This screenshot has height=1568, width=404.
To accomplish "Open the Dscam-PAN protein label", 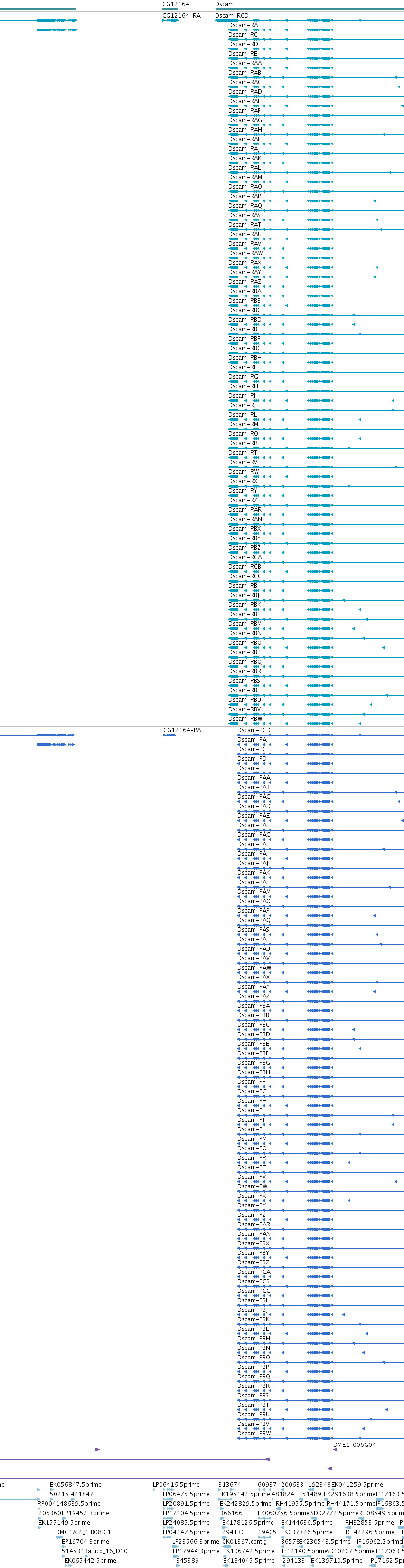I will pyautogui.click(x=254, y=1234).
